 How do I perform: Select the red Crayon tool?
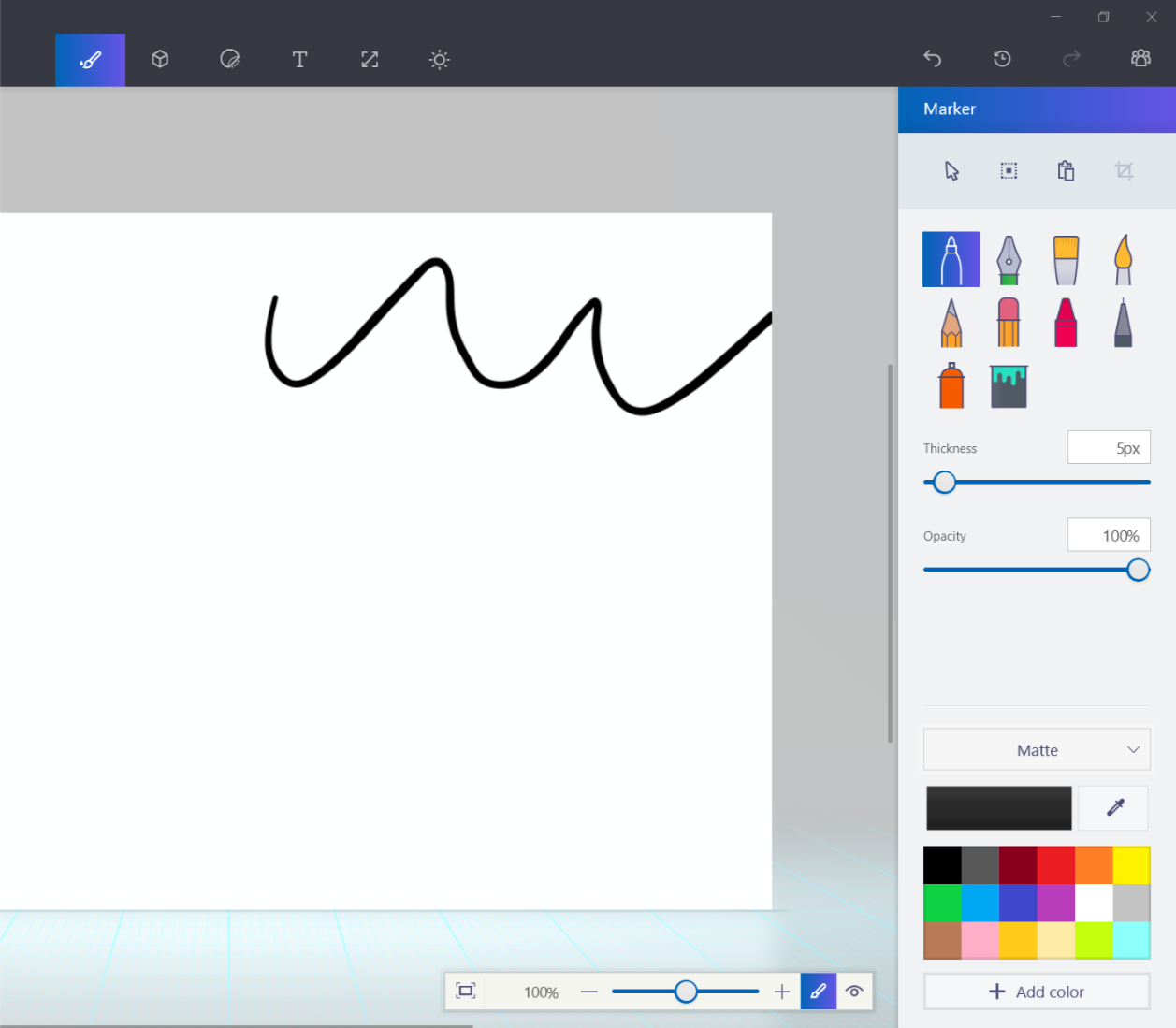point(1066,323)
